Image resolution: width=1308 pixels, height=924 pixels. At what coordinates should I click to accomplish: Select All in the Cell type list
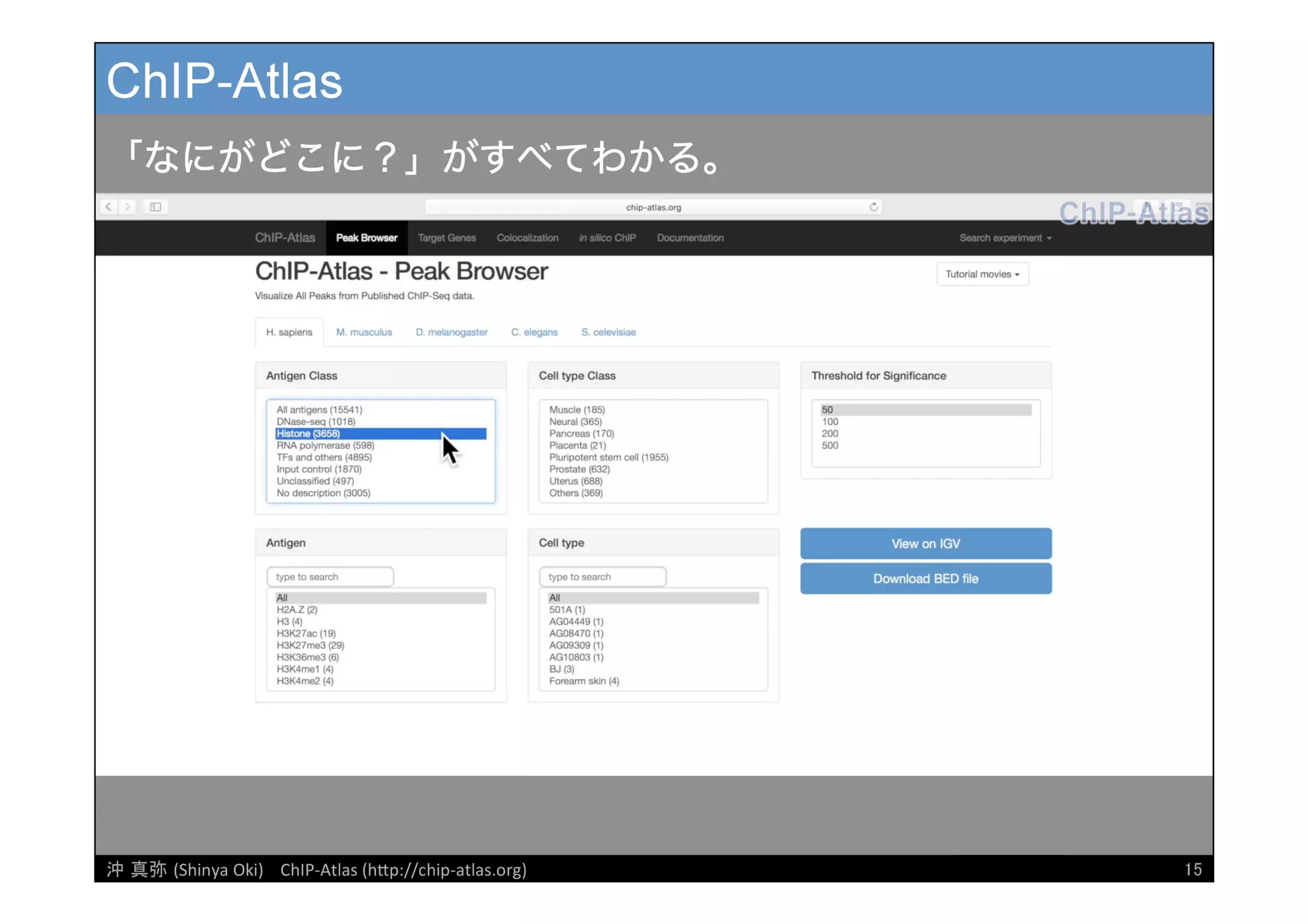tap(653, 598)
